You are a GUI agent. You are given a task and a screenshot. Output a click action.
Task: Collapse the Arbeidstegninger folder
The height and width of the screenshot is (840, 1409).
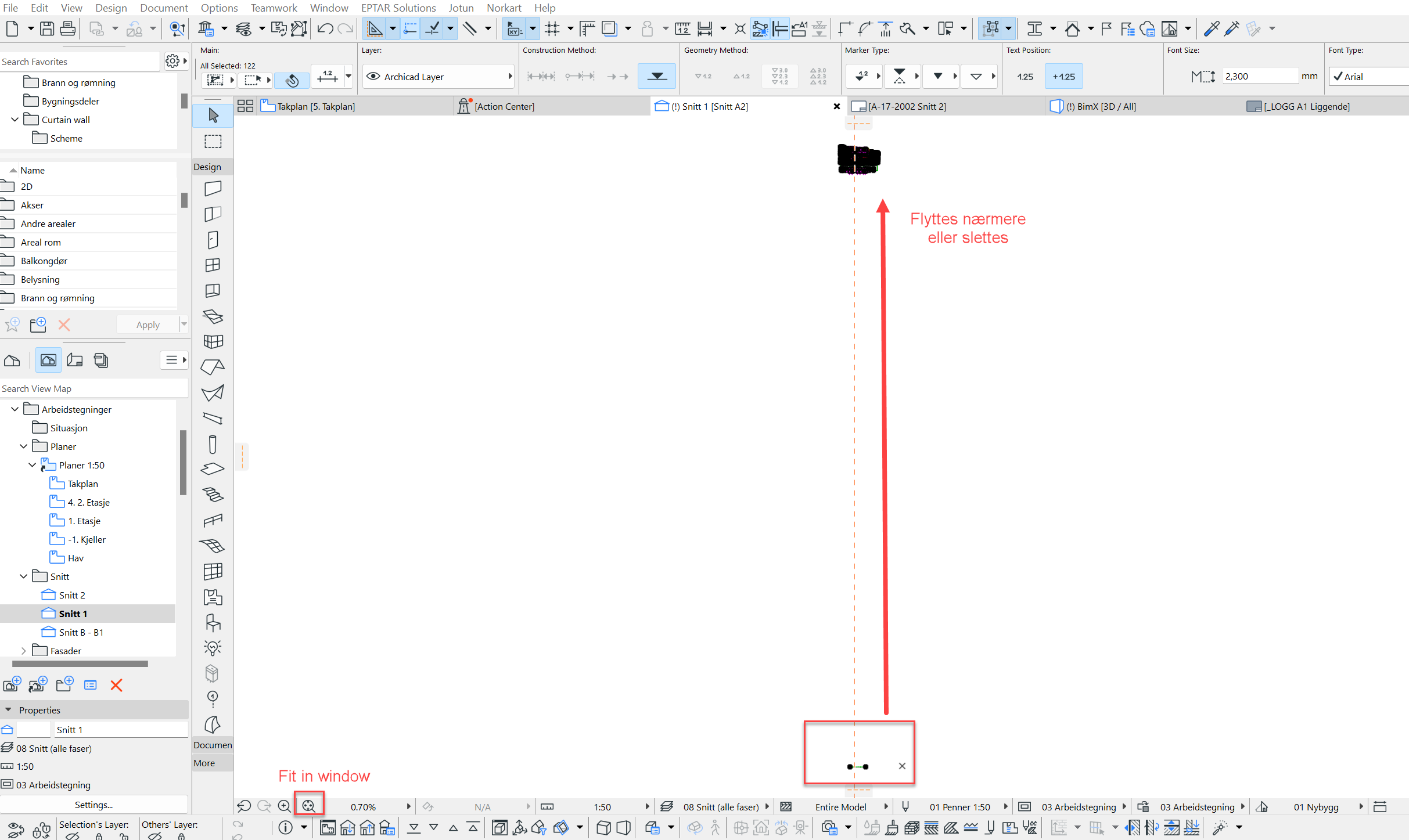tap(15, 409)
